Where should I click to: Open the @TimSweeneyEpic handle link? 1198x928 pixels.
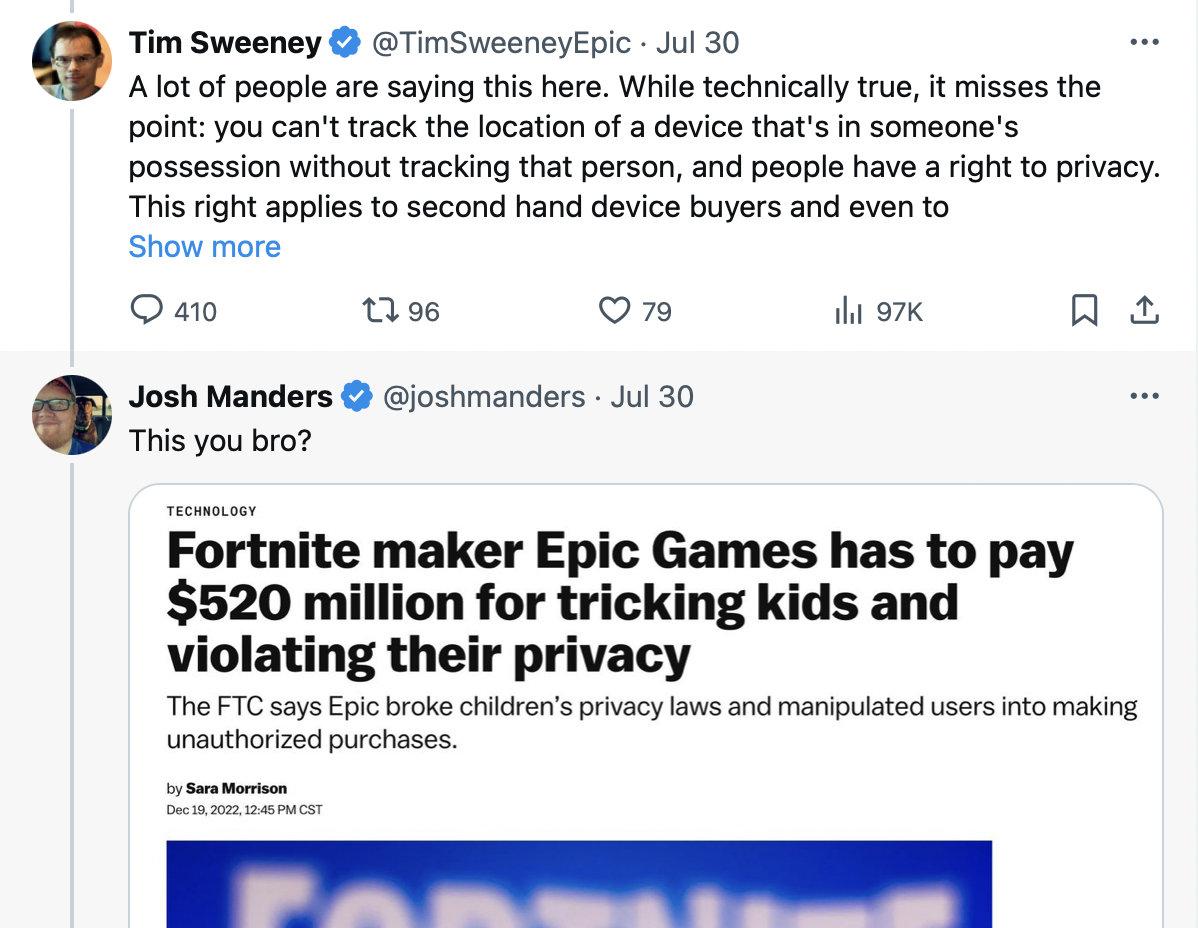coord(501,43)
